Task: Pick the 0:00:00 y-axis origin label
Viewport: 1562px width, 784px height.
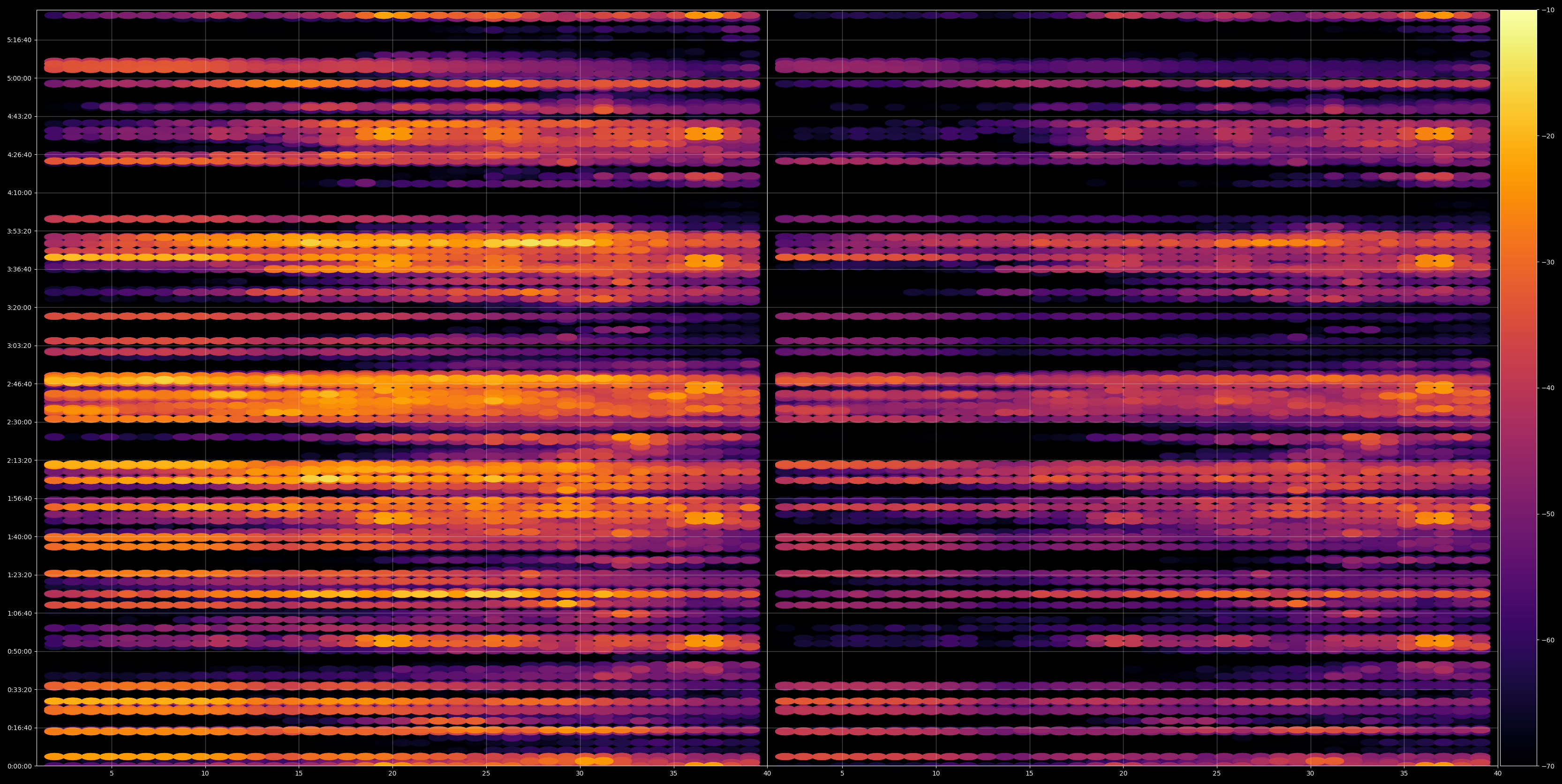Action: [x=19, y=766]
